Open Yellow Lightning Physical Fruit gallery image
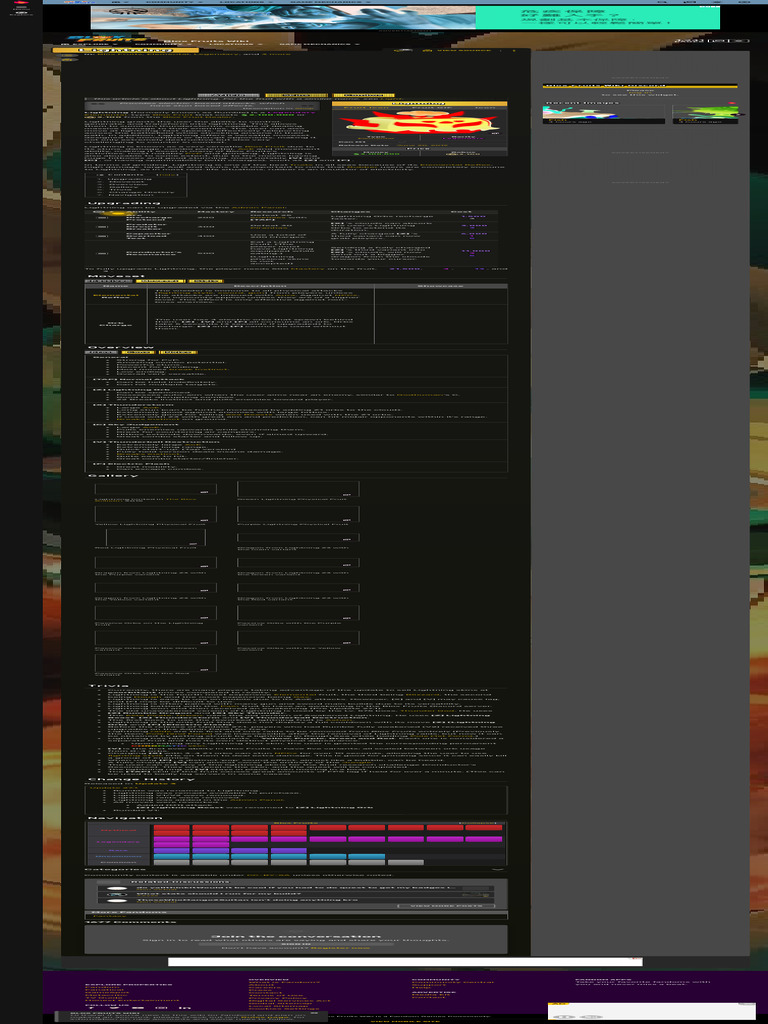 click(x=155, y=514)
